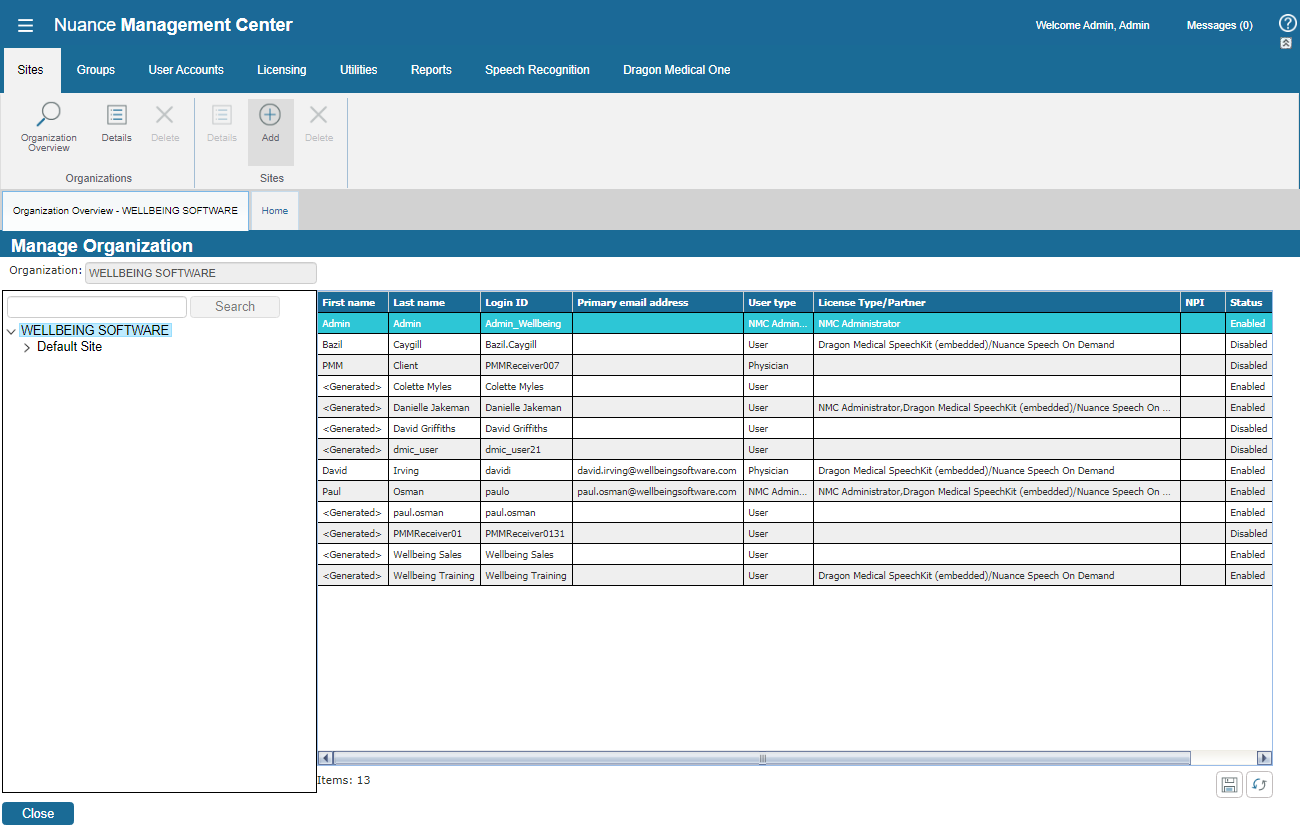Click the paulo login ID cell
Image resolution: width=1300 pixels, height=840 pixels.
click(526, 491)
